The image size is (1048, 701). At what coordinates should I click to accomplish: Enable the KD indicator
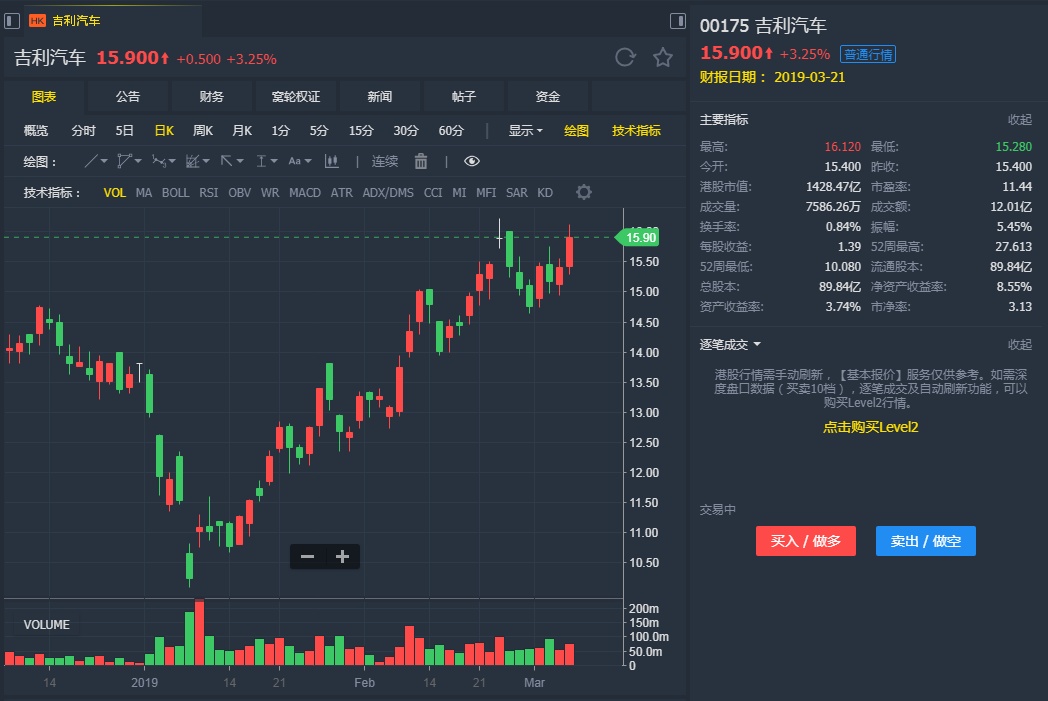pyautogui.click(x=545, y=192)
